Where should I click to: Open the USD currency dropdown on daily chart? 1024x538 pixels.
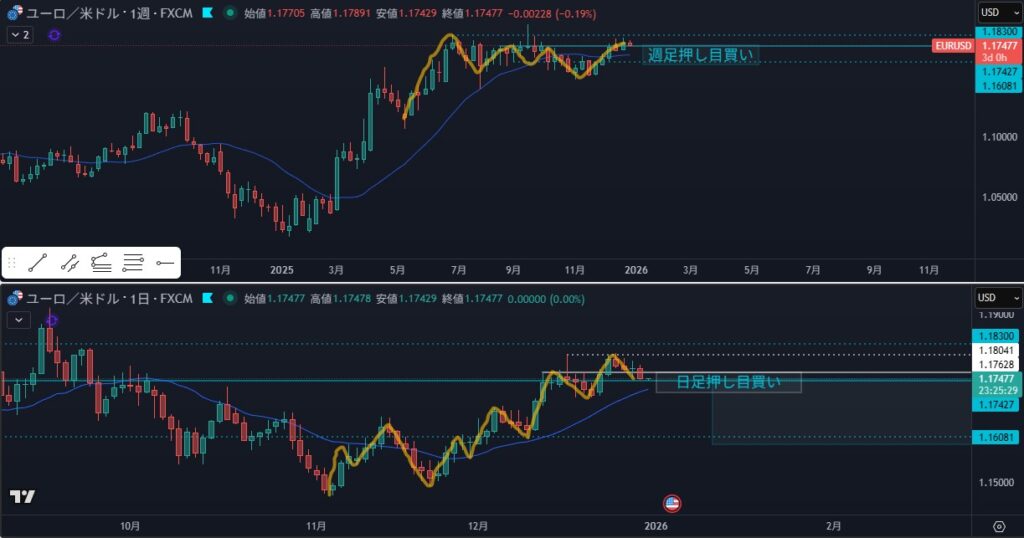(998, 298)
